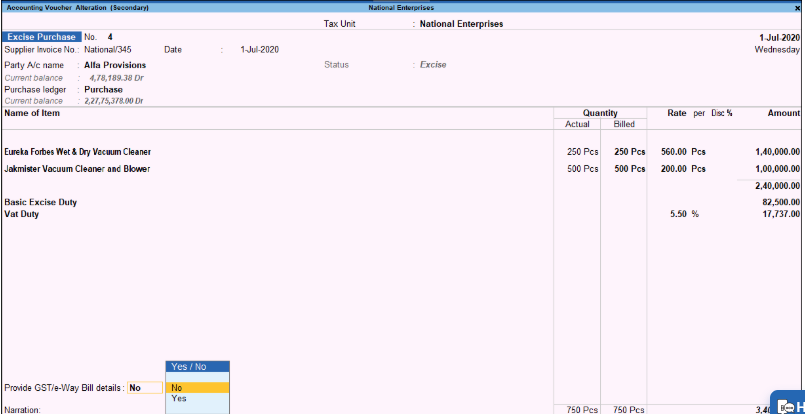This screenshot has width=805, height=414.
Task: Click Supplier Invoice No. value National/345
Action: click(108, 50)
